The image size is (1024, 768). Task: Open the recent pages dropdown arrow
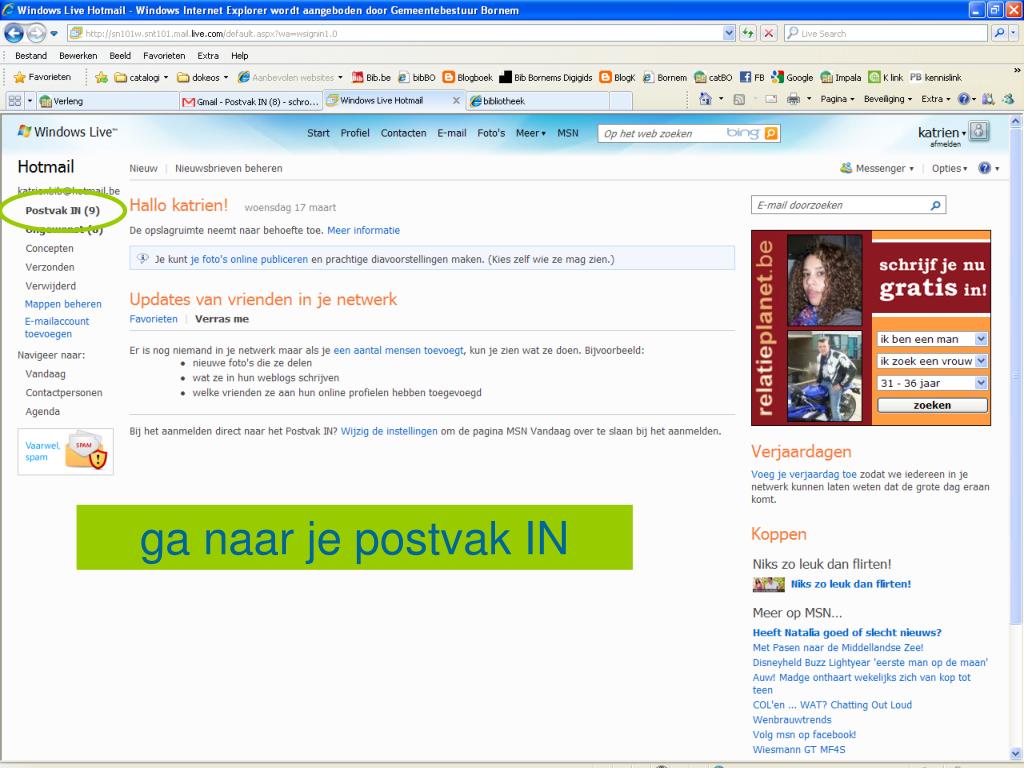(54, 33)
